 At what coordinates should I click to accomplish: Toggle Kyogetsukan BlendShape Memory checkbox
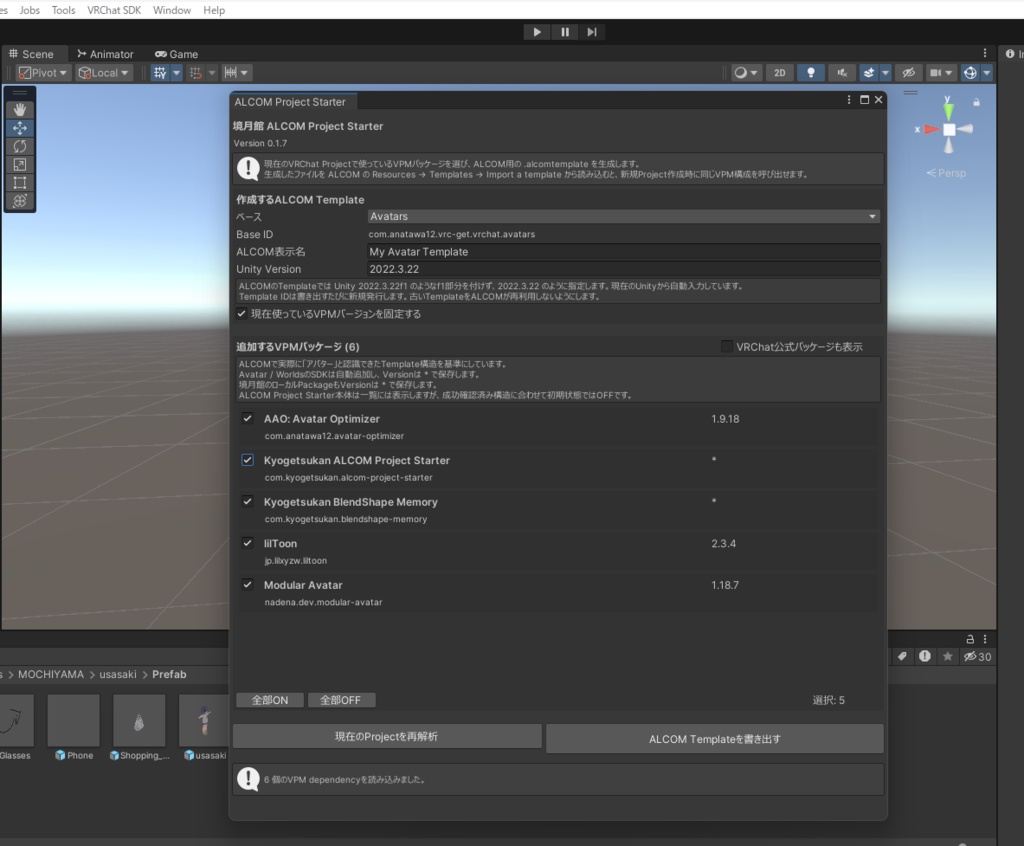248,502
